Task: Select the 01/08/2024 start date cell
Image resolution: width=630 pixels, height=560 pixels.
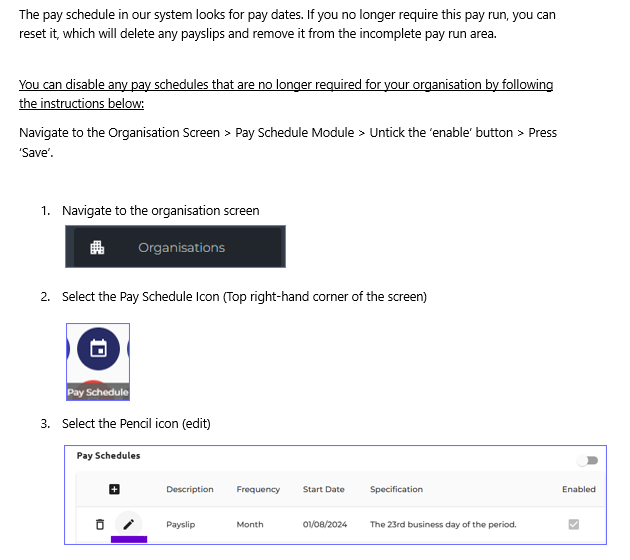Action: pyautogui.click(x=325, y=524)
